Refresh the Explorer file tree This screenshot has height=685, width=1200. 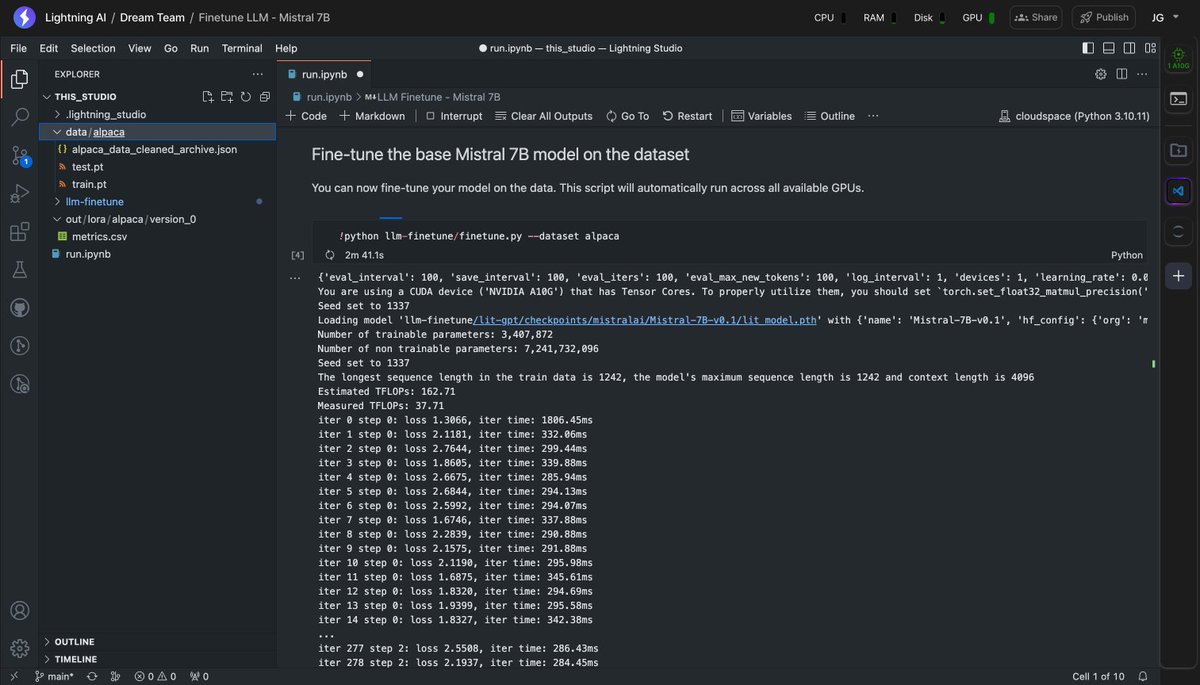[x=245, y=97]
